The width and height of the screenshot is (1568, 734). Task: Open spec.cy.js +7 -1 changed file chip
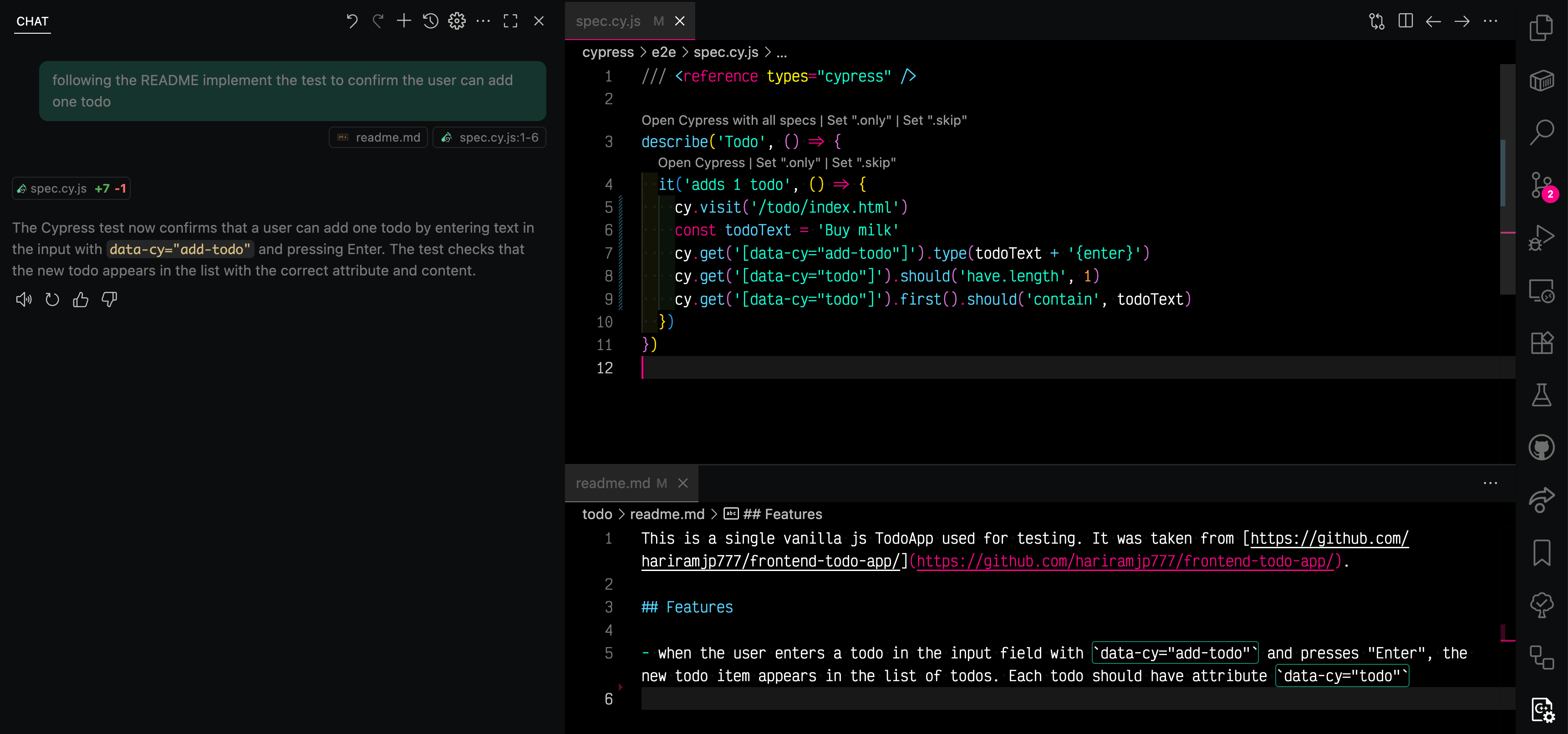[x=71, y=189]
